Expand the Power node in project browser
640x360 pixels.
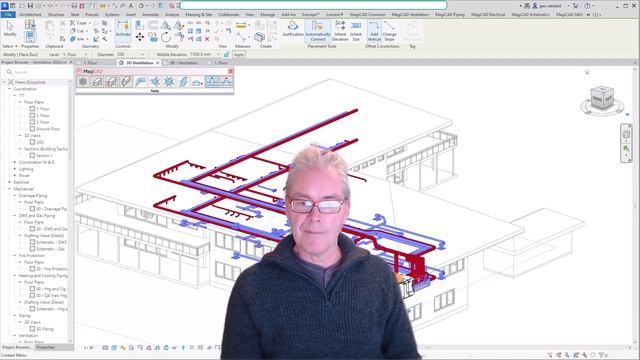(x=15, y=176)
